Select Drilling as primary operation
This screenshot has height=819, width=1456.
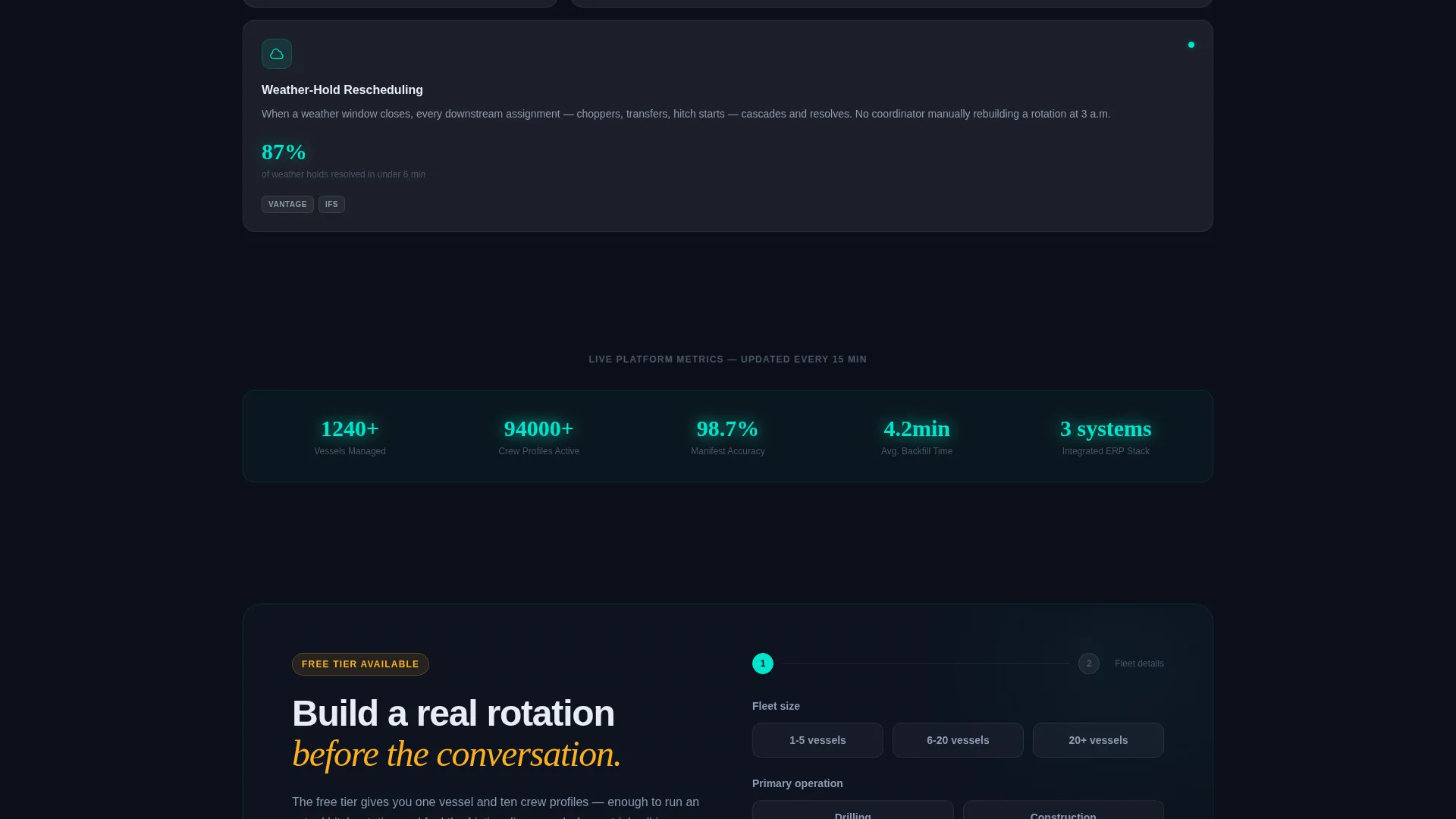pyautogui.click(x=852, y=810)
